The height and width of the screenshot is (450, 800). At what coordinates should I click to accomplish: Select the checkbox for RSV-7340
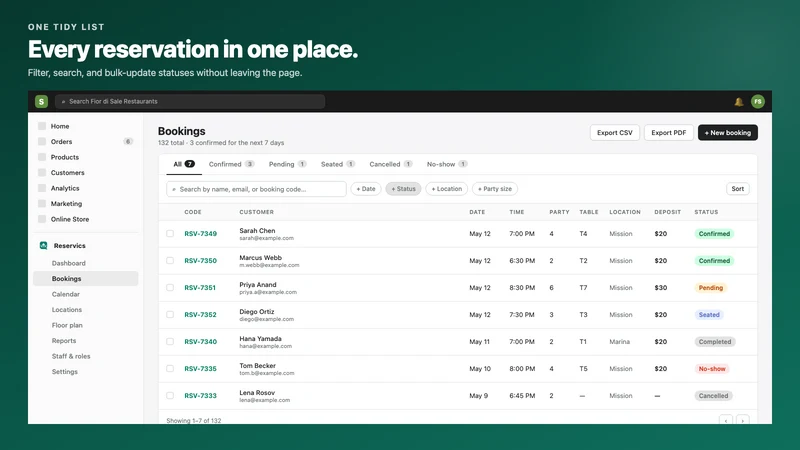click(170, 342)
